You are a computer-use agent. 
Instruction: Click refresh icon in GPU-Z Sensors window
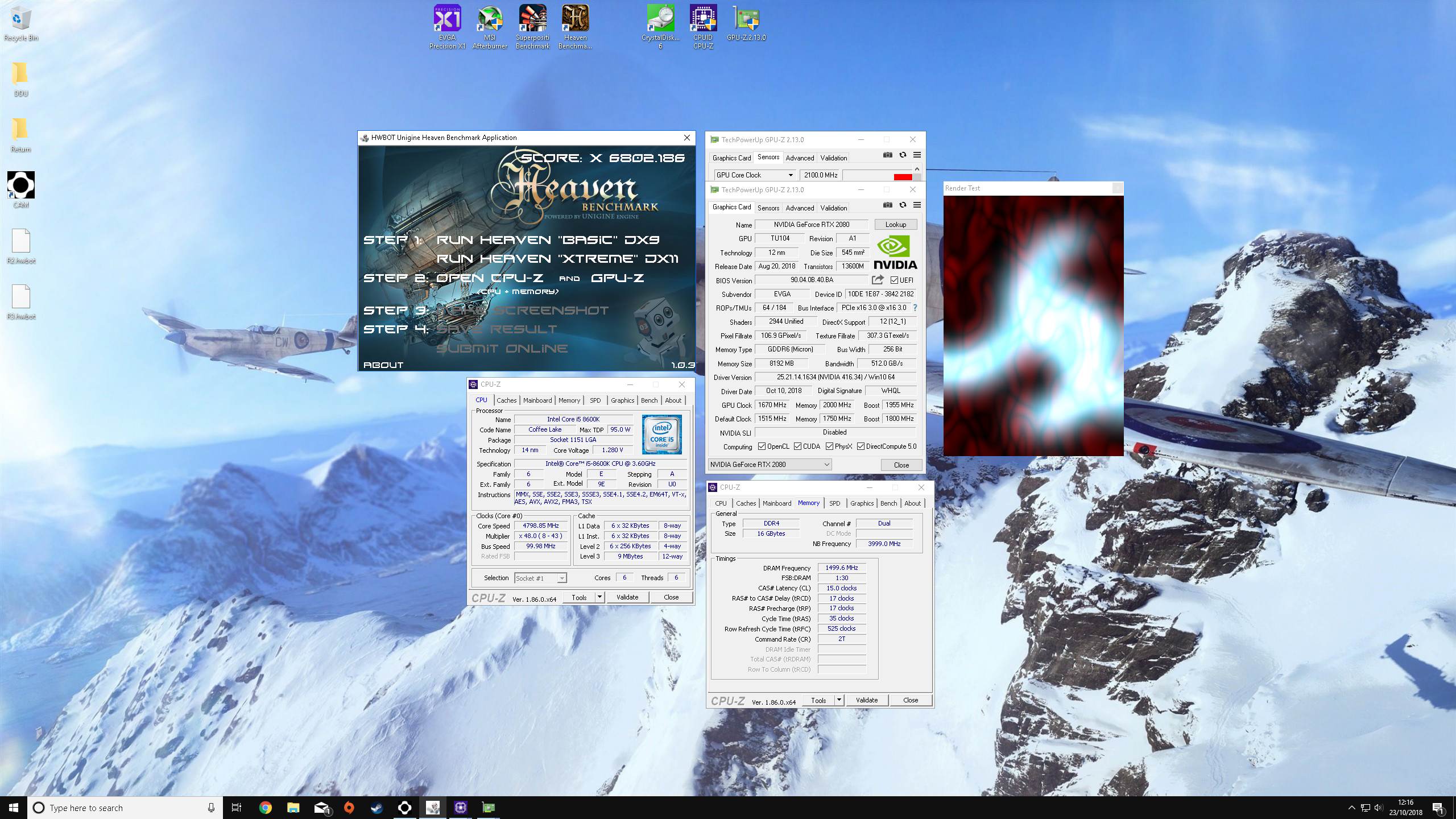tap(903, 155)
